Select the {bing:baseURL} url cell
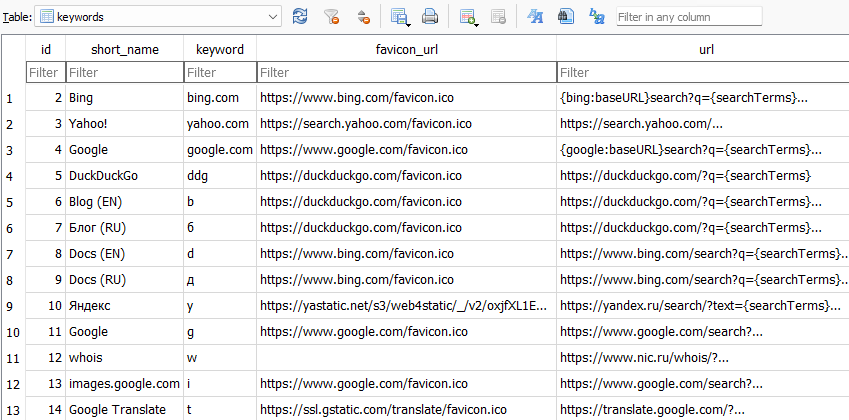The image size is (849, 420). (703, 98)
